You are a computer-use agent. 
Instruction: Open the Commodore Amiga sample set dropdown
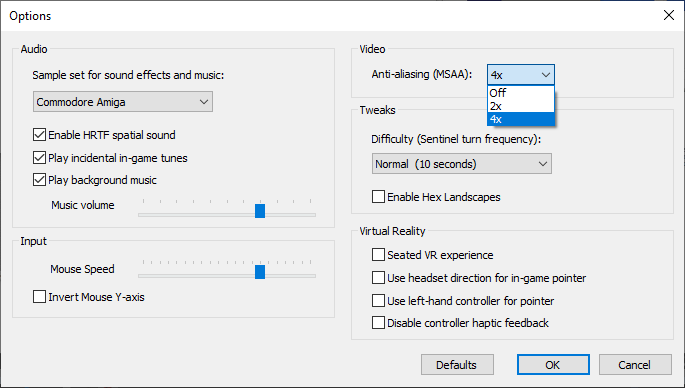pyautogui.click(x=123, y=102)
